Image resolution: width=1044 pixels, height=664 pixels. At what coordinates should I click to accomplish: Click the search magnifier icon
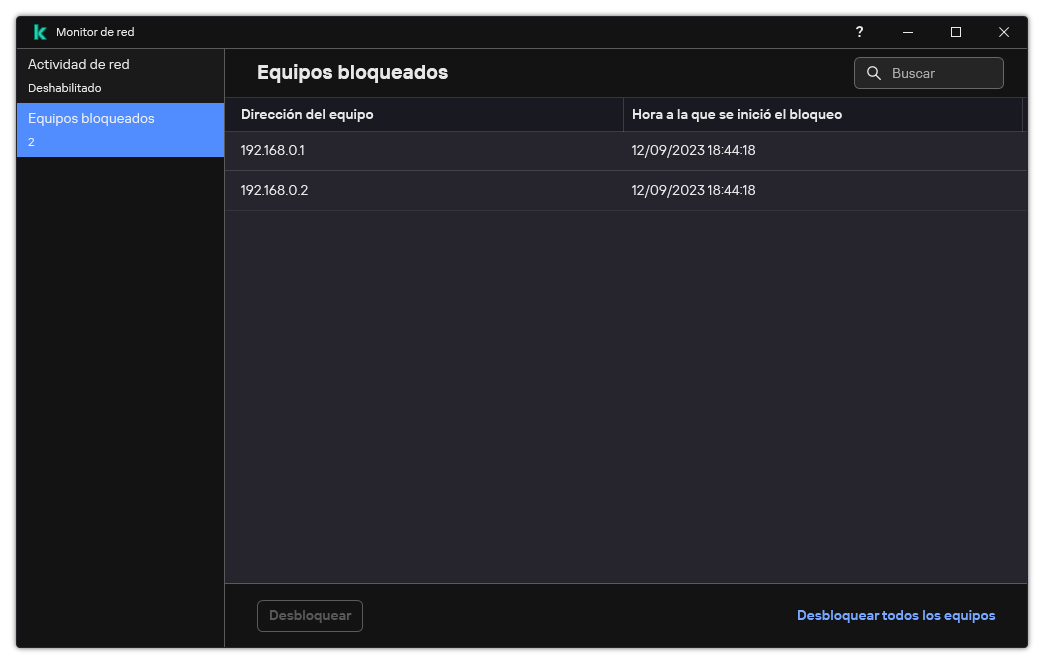874,73
